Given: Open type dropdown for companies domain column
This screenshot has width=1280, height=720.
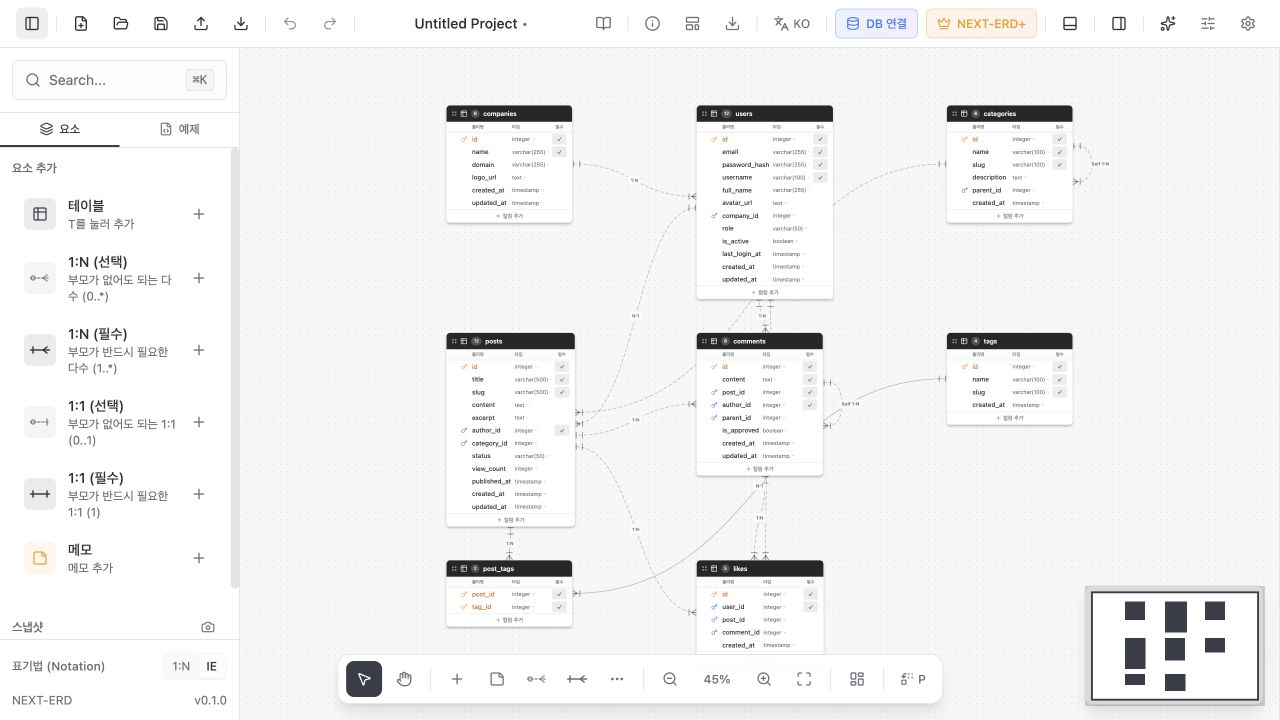Looking at the screenshot, I should pyautogui.click(x=530, y=165).
